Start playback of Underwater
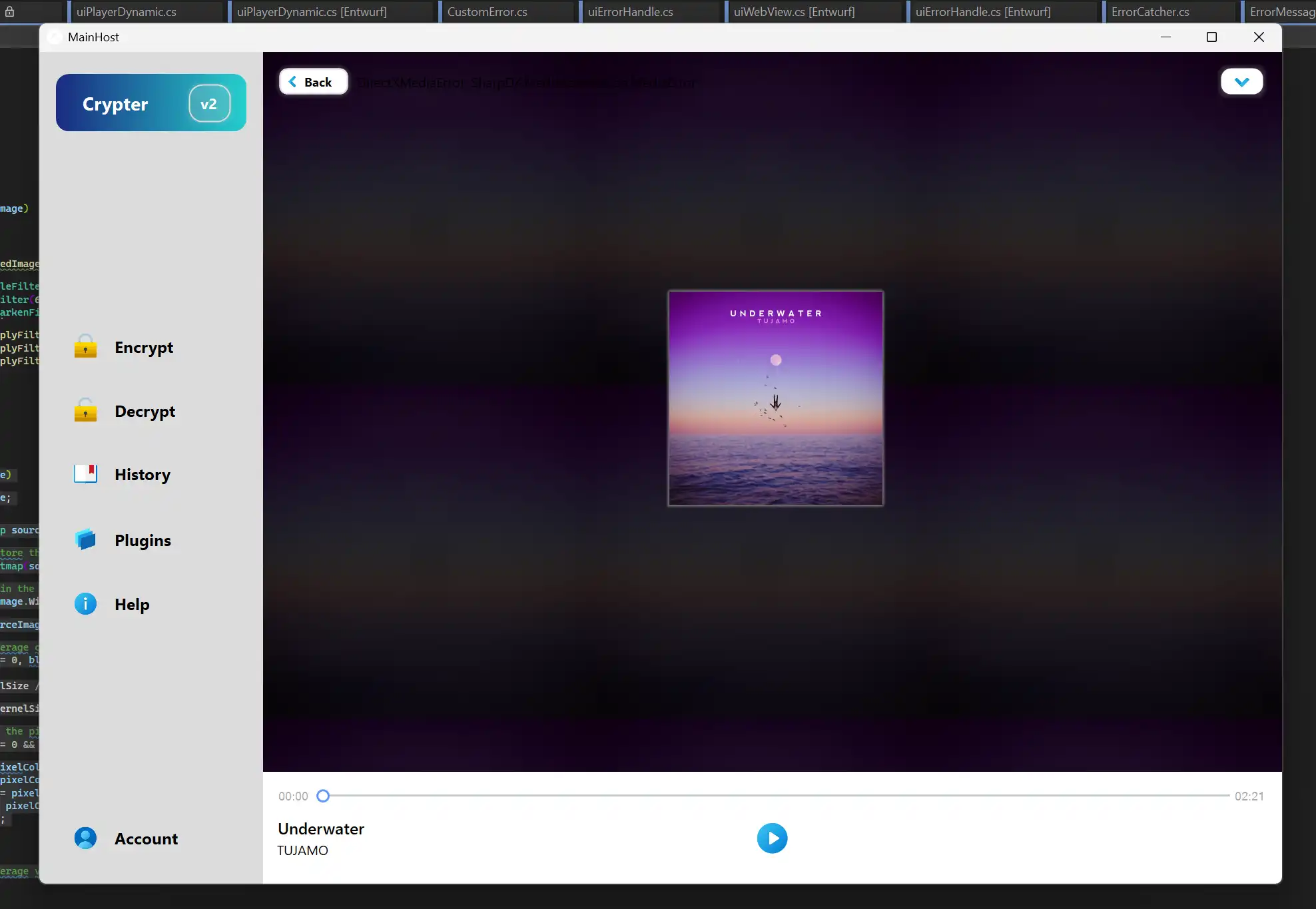Viewport: 1316px width, 909px height. pyautogui.click(x=772, y=838)
